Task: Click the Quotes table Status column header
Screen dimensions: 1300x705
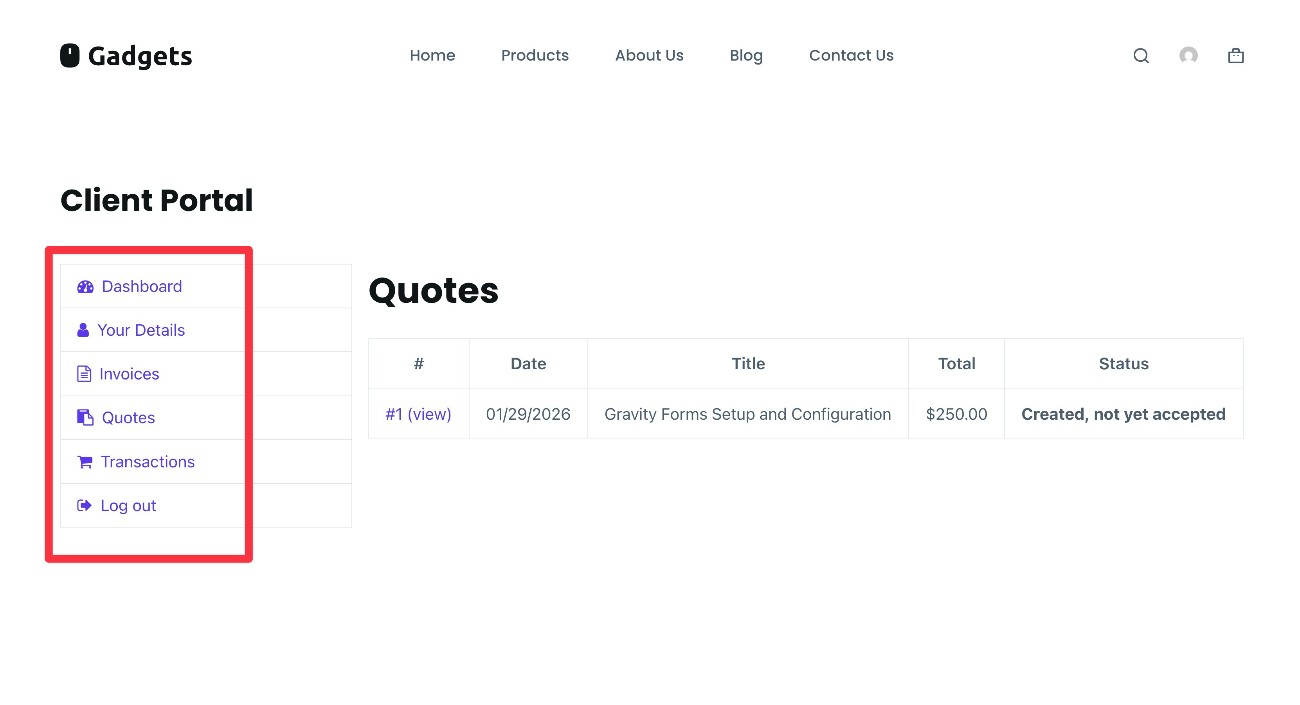Action: click(x=1123, y=363)
